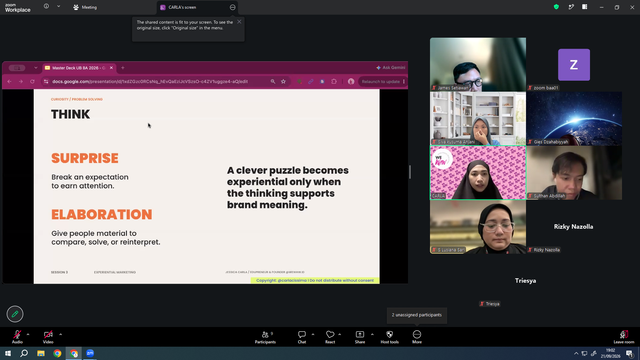Viewport: 640px width, 360px height.
Task: Click the SURPRISE heading on slide
Action: [x=85, y=158]
